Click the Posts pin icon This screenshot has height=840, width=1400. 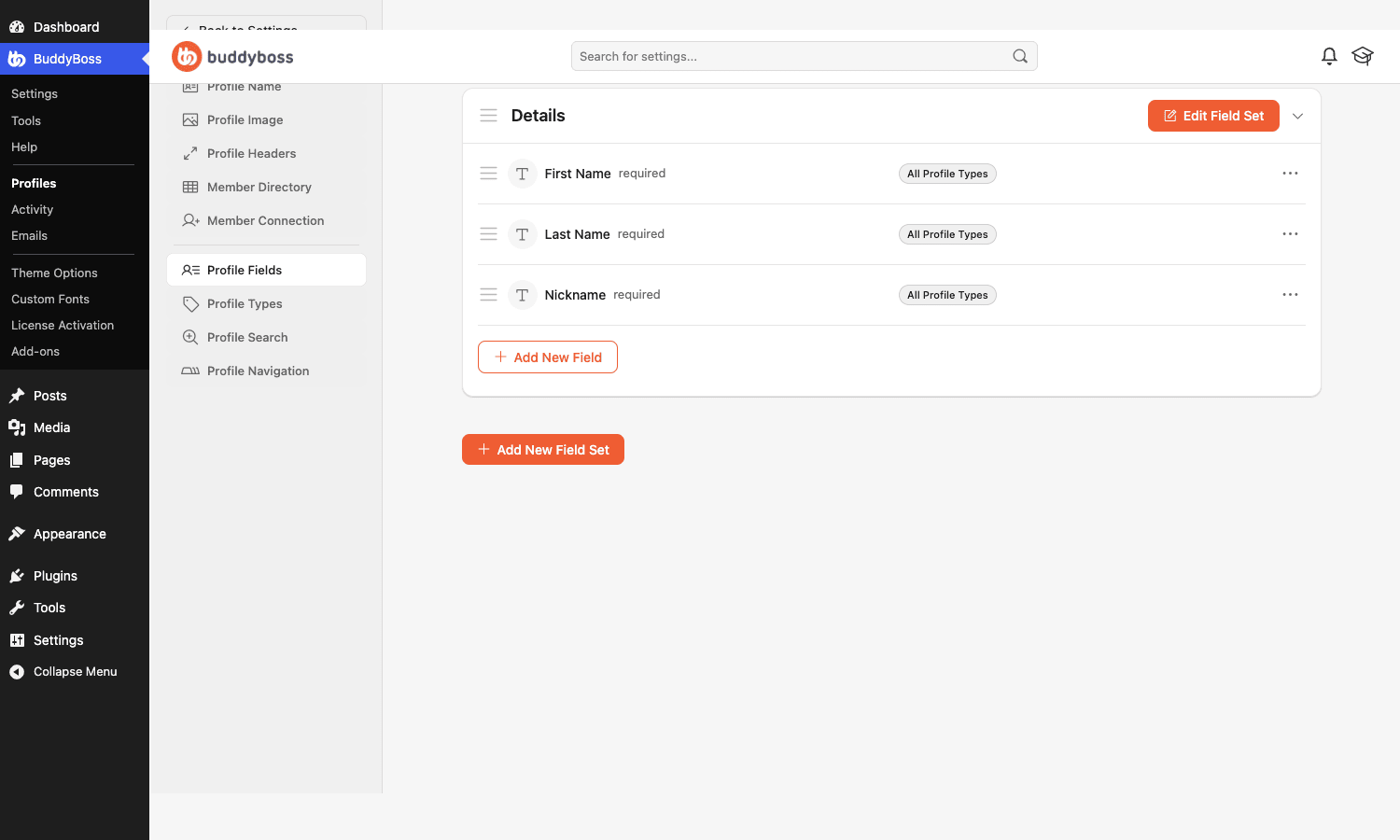[x=17, y=396]
